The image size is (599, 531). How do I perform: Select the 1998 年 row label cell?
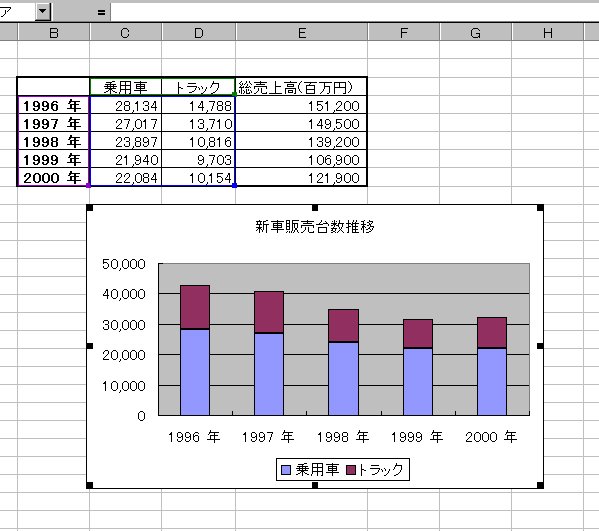(x=53, y=142)
